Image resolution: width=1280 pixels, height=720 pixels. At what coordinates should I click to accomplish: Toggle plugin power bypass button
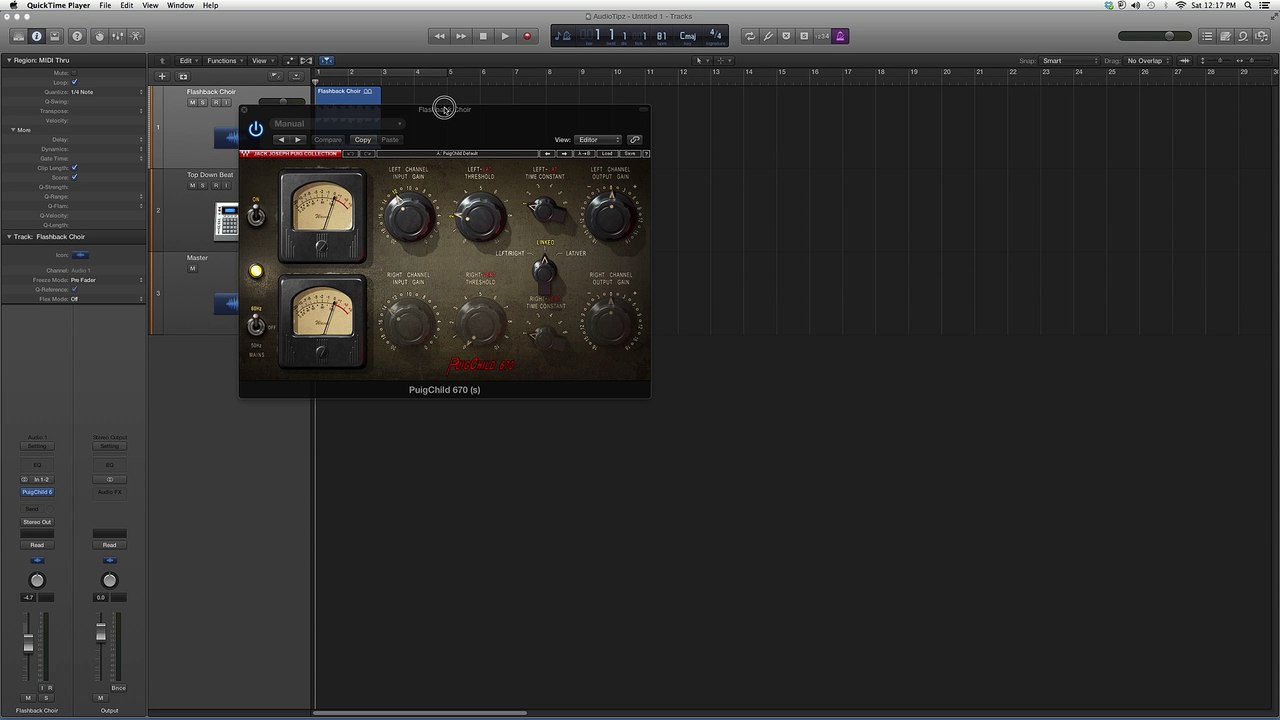coord(256,129)
